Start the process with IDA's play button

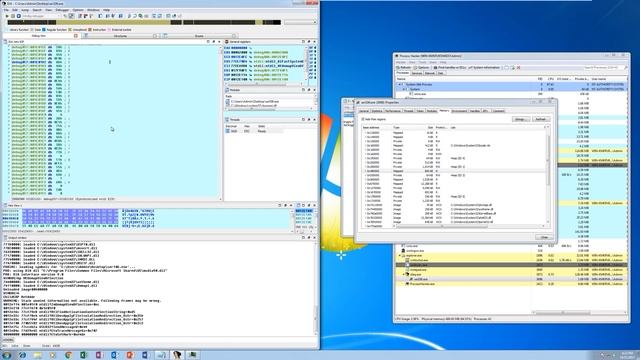coord(7,16)
